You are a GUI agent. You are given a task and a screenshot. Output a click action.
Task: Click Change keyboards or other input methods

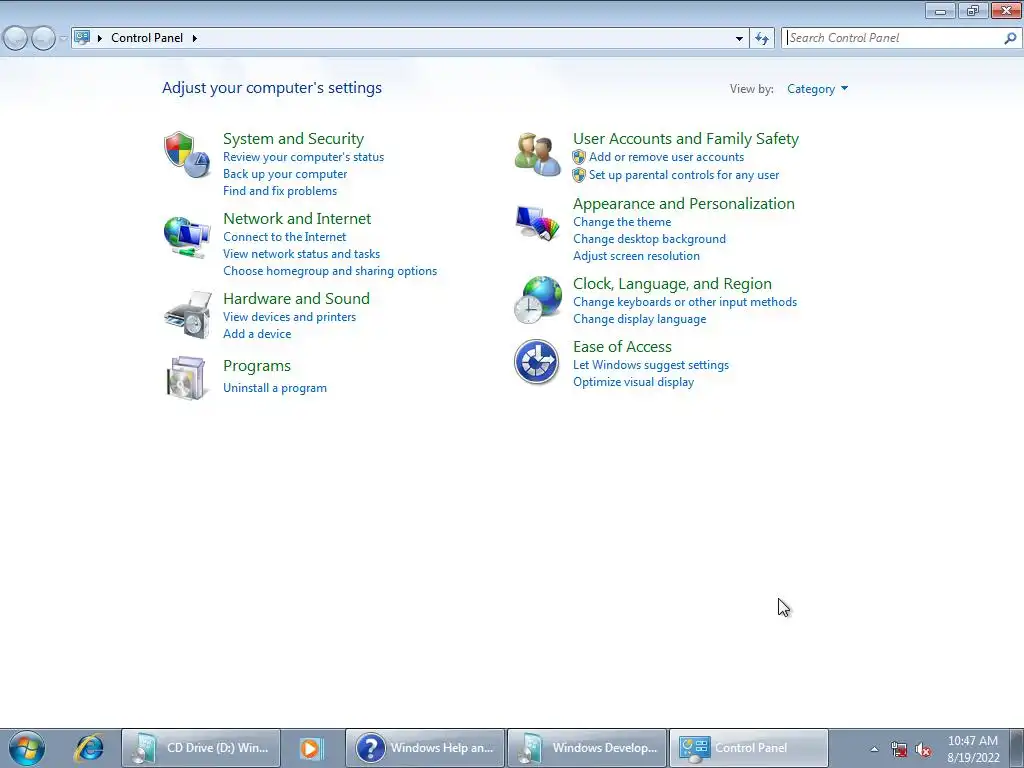(684, 302)
